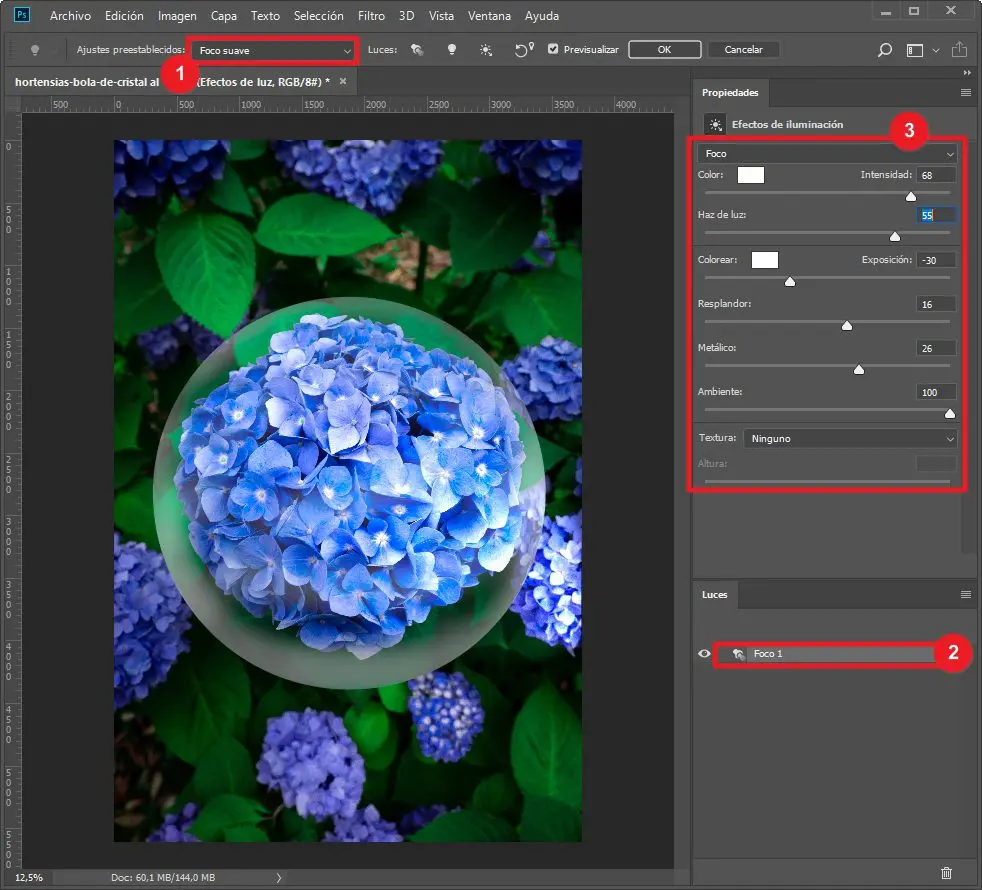This screenshot has height=890, width=982.
Task: Add a new infinite light sun icon
Action: (x=486, y=49)
